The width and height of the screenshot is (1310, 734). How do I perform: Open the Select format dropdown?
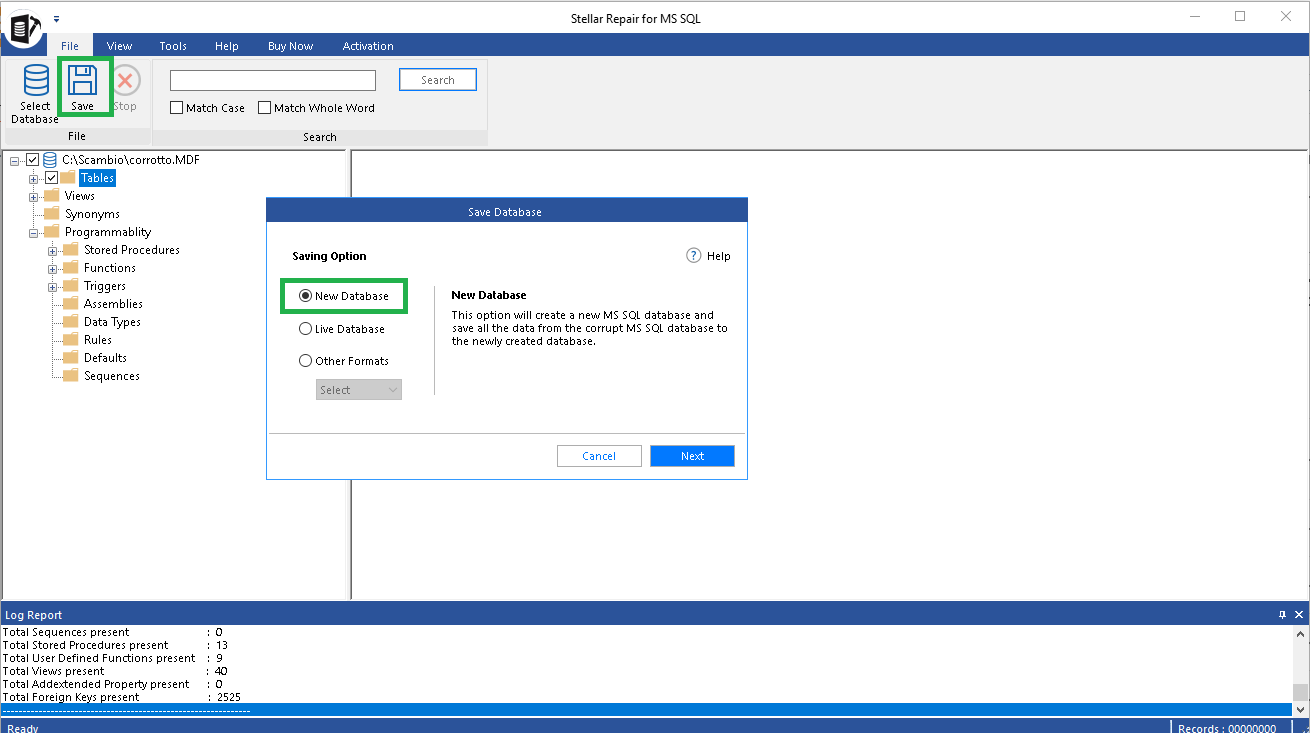coord(359,390)
